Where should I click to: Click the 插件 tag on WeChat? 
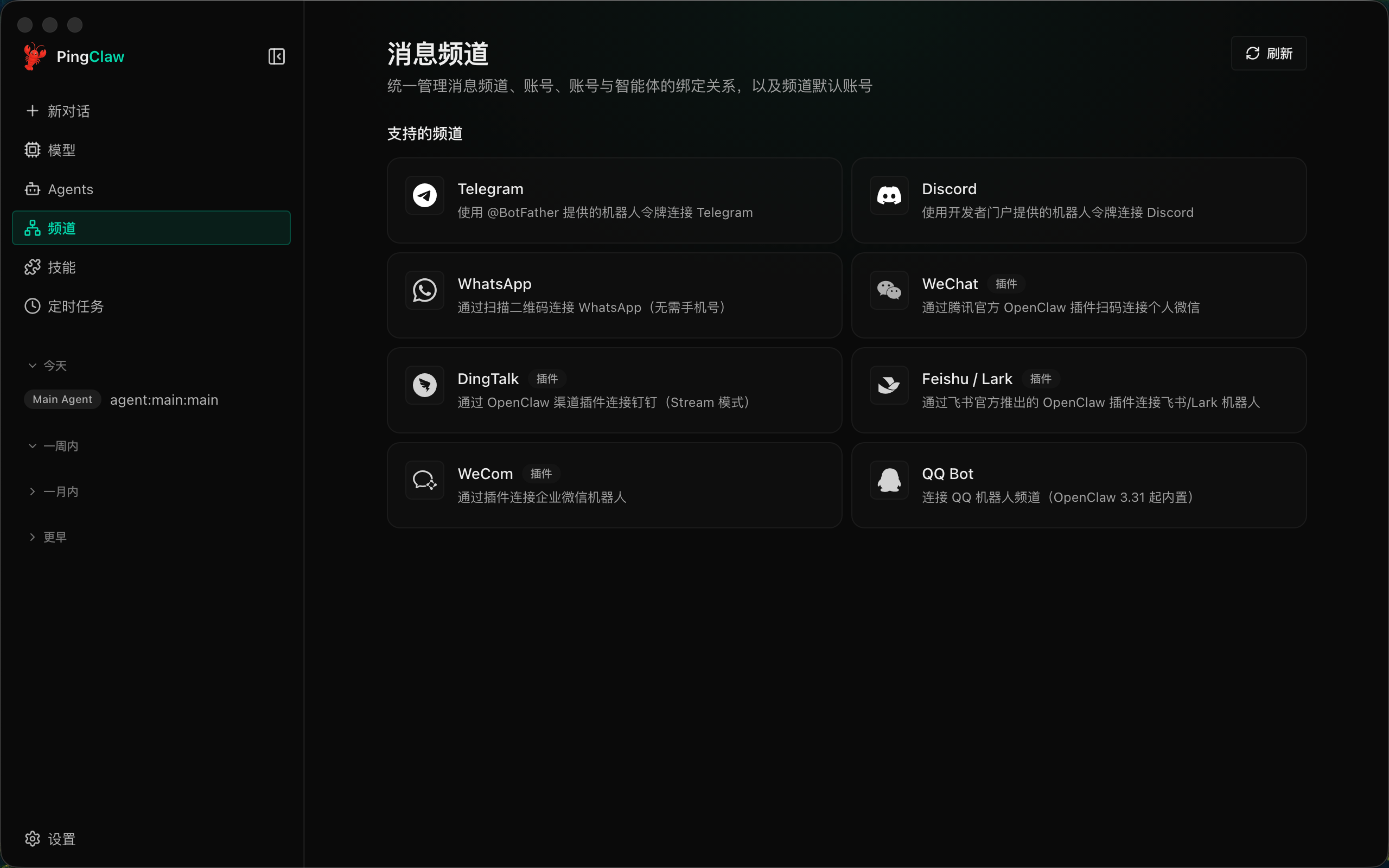[1005, 284]
